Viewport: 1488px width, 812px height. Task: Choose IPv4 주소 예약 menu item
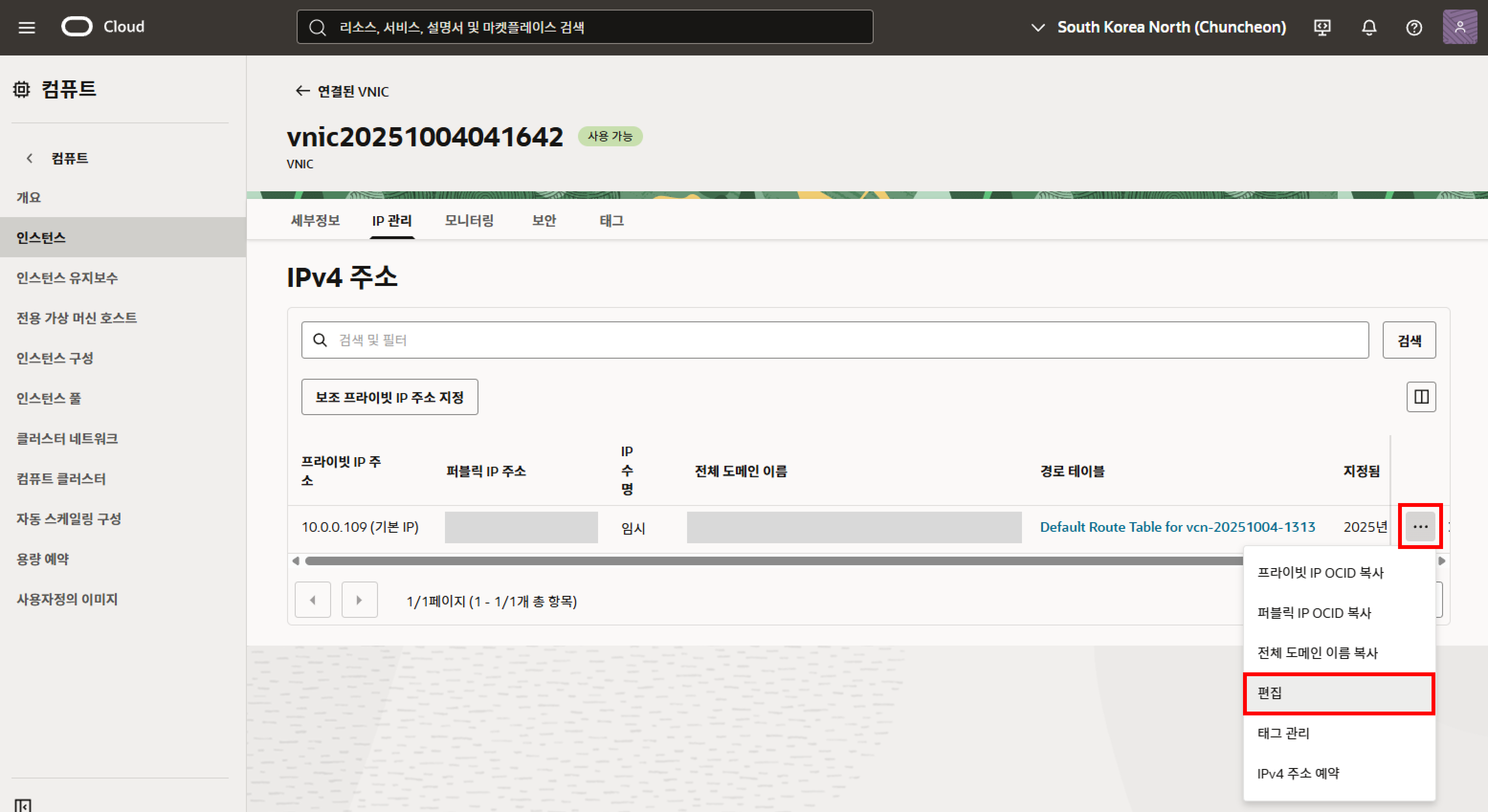tap(1298, 773)
